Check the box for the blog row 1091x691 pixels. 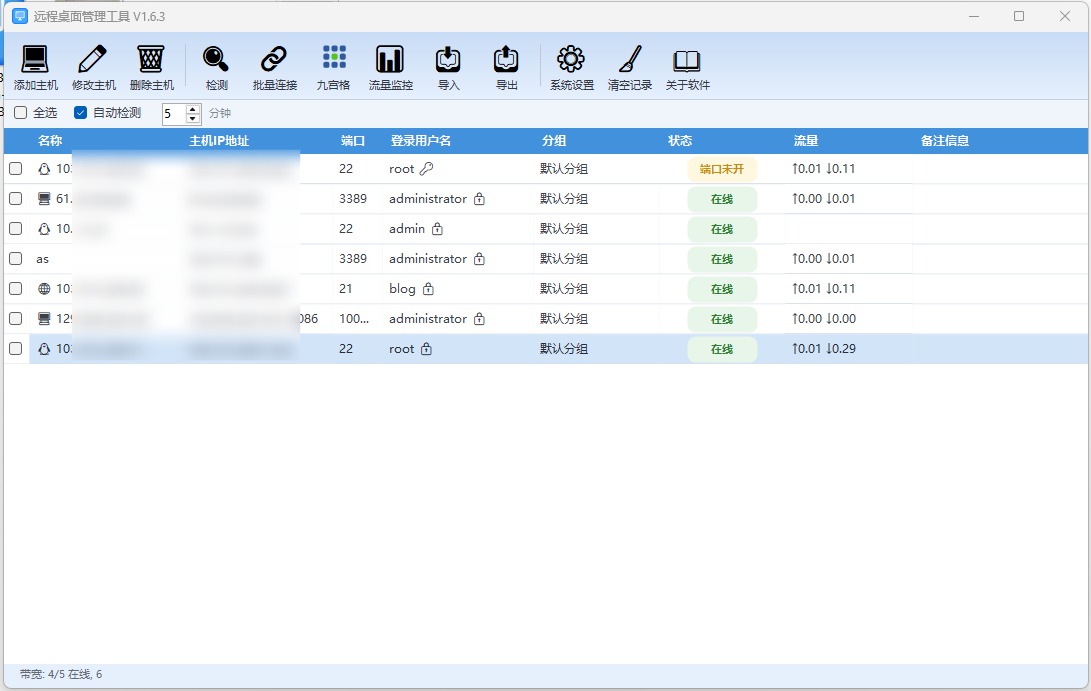tap(15, 289)
